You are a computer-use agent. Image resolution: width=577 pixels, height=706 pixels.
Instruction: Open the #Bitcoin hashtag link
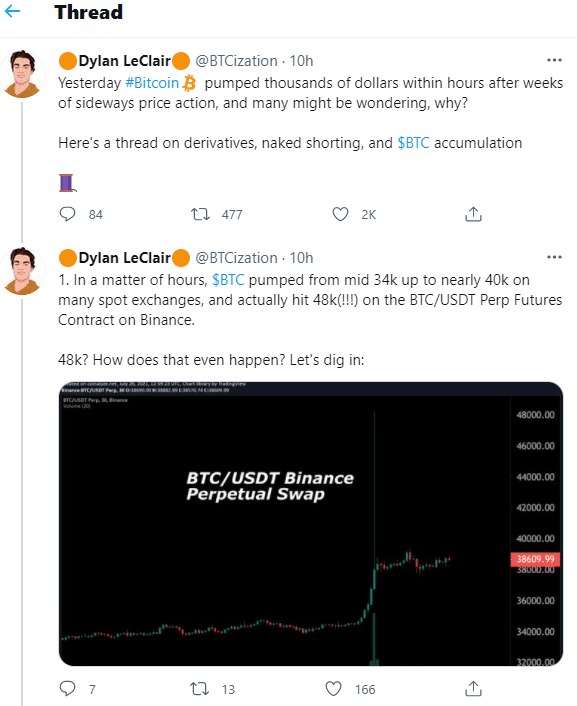coord(152,83)
